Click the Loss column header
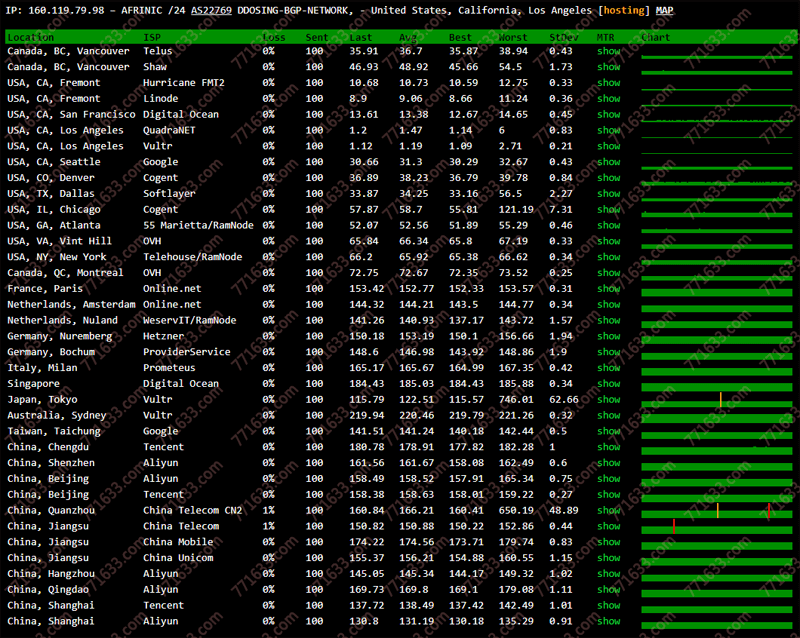800x638 pixels. pos(274,37)
